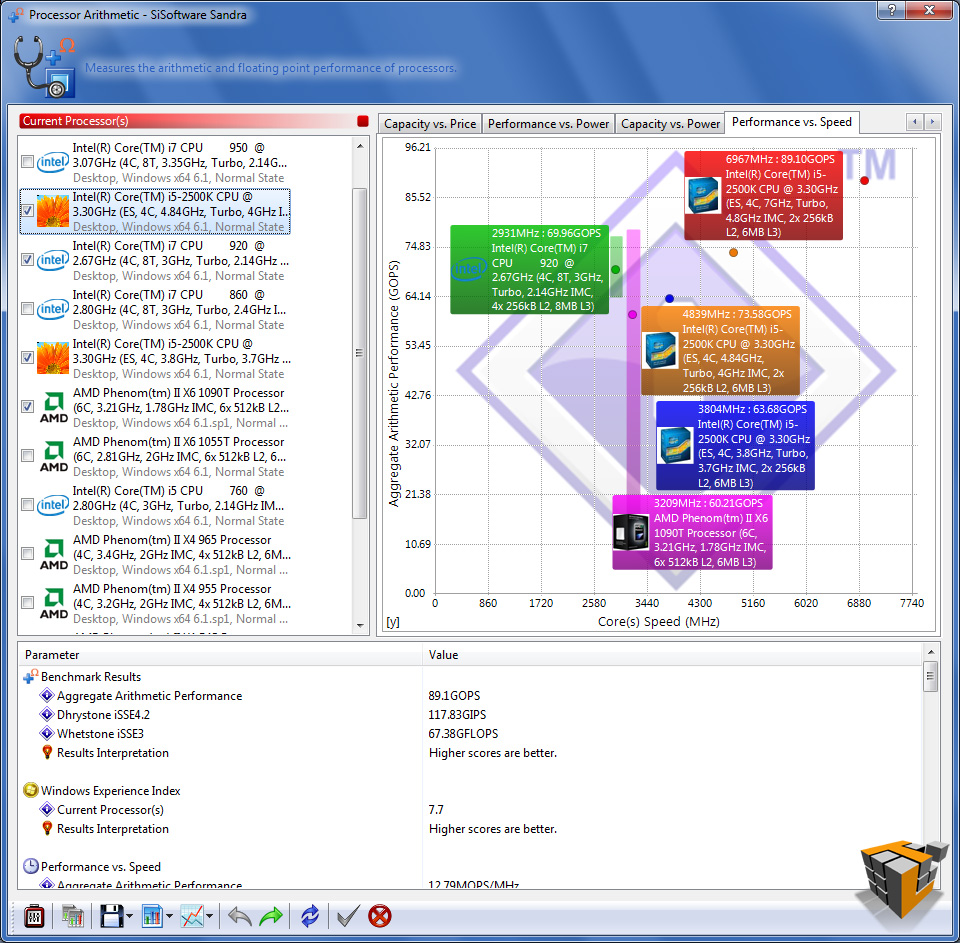Enable the Core i7 950 checkbox

click(x=27, y=162)
